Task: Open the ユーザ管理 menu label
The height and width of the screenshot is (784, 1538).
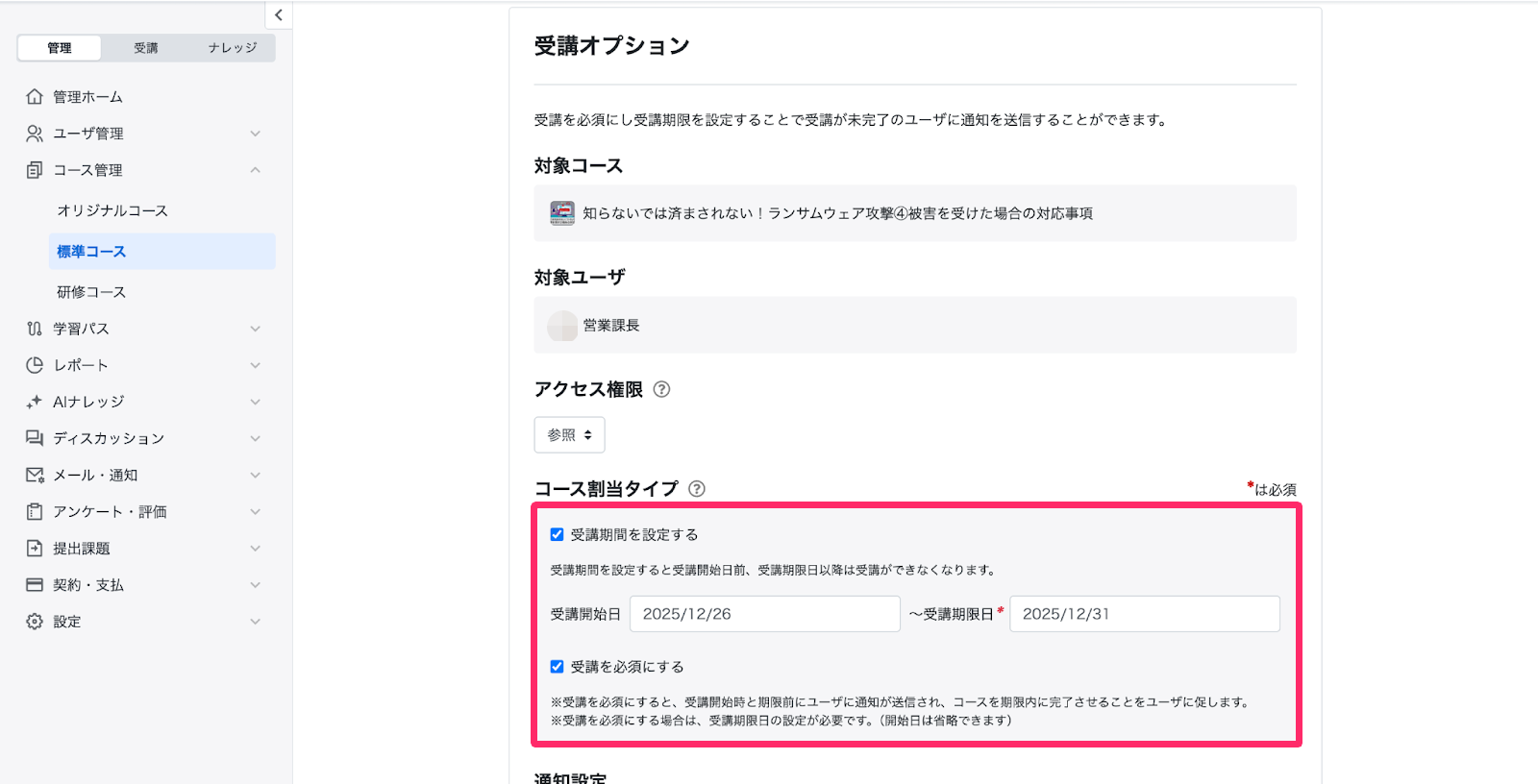Action: [x=88, y=134]
